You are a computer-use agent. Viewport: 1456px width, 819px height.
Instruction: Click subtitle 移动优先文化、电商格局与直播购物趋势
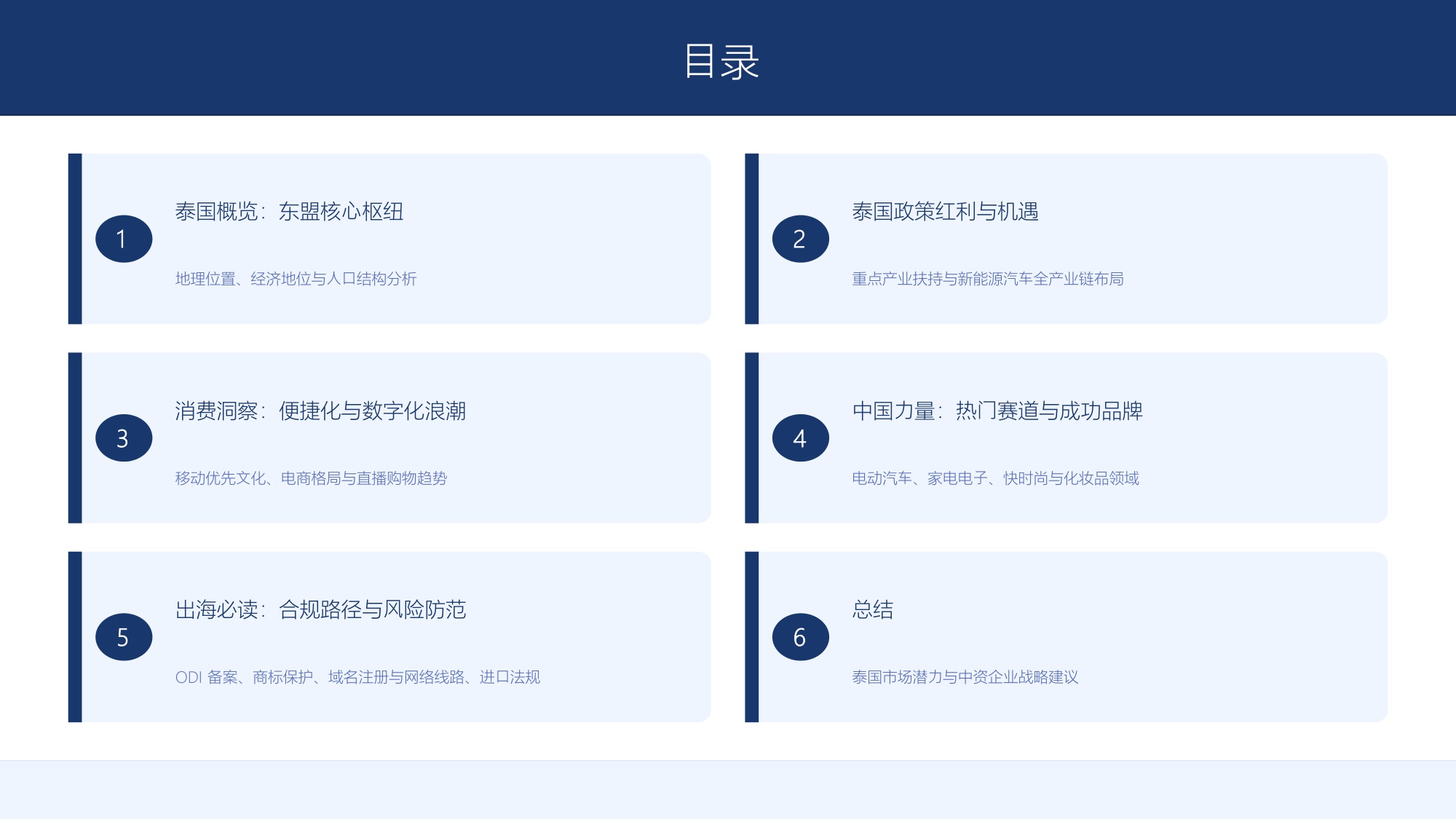click(313, 478)
